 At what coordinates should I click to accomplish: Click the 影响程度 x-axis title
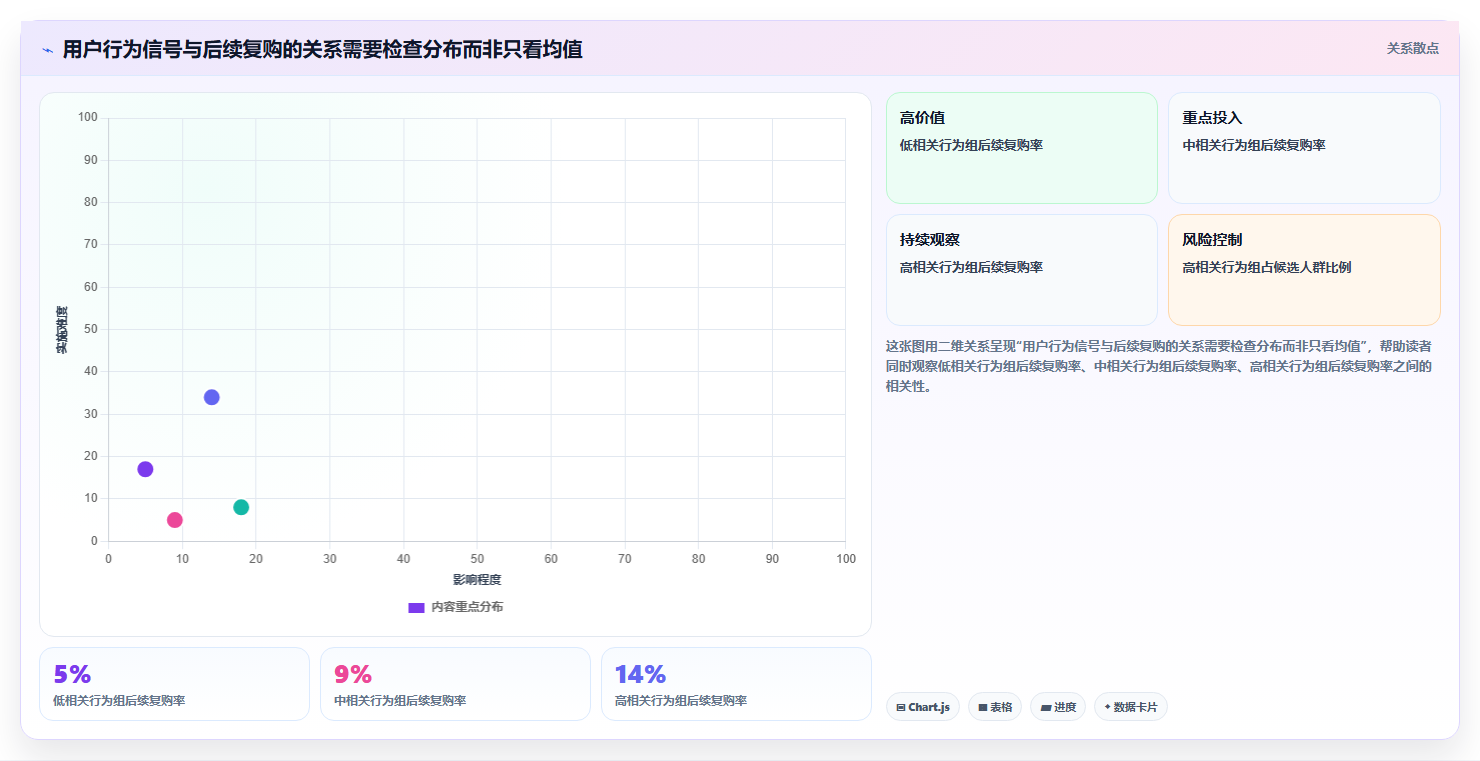tap(477, 580)
